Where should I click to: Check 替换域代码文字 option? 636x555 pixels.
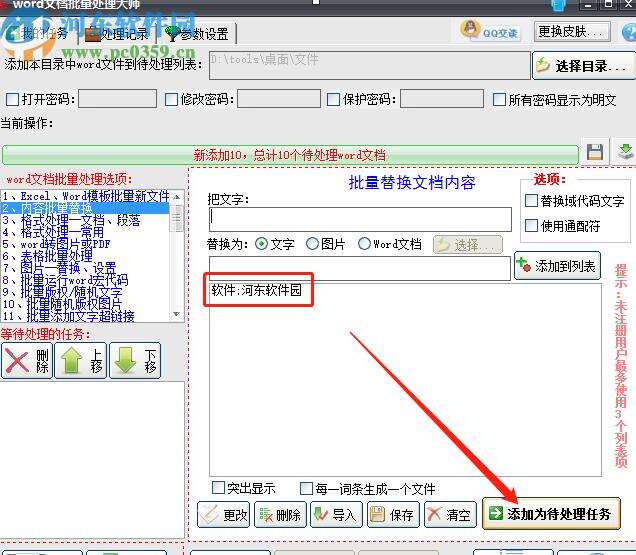531,201
